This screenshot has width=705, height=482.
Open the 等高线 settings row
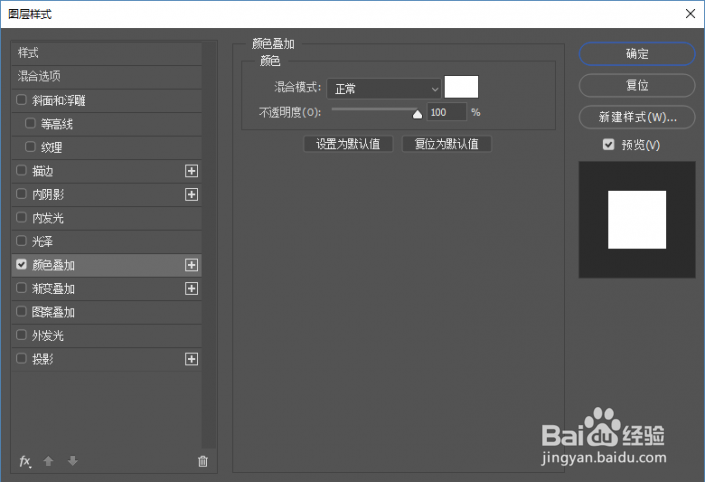107,124
